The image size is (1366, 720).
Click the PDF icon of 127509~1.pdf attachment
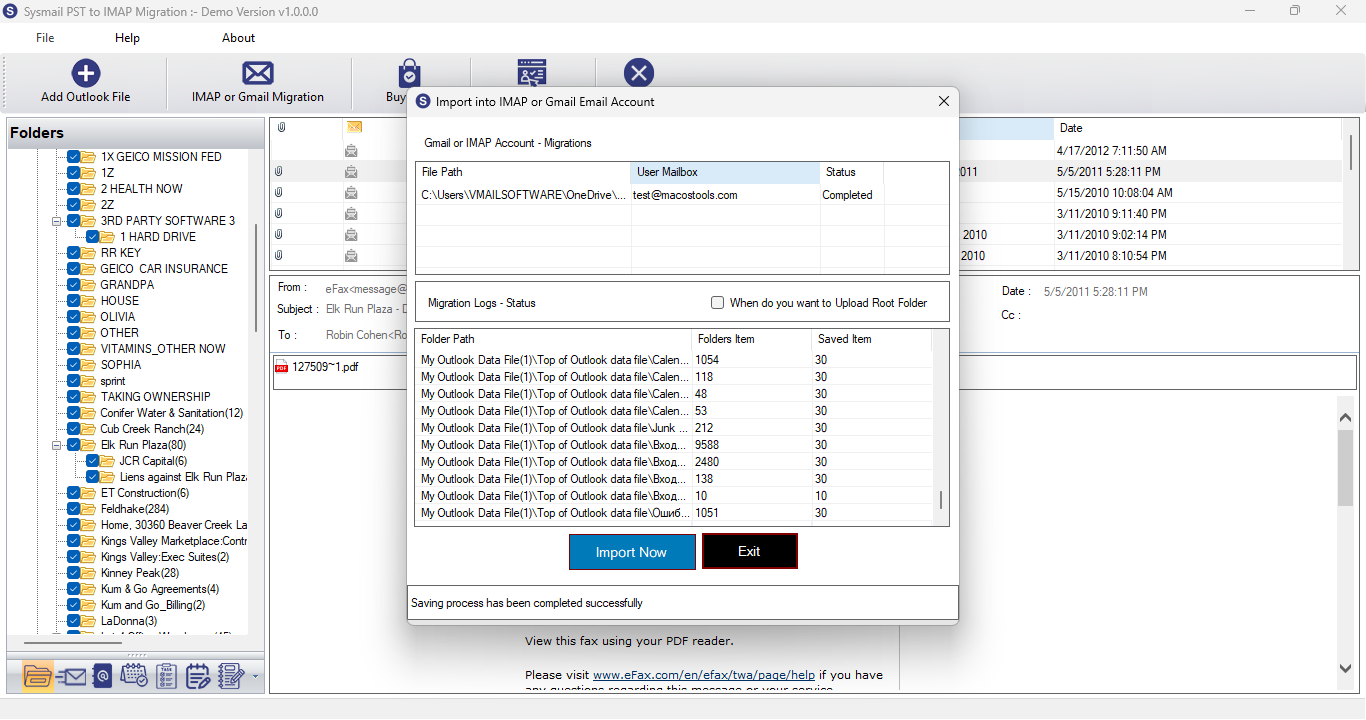[282, 367]
